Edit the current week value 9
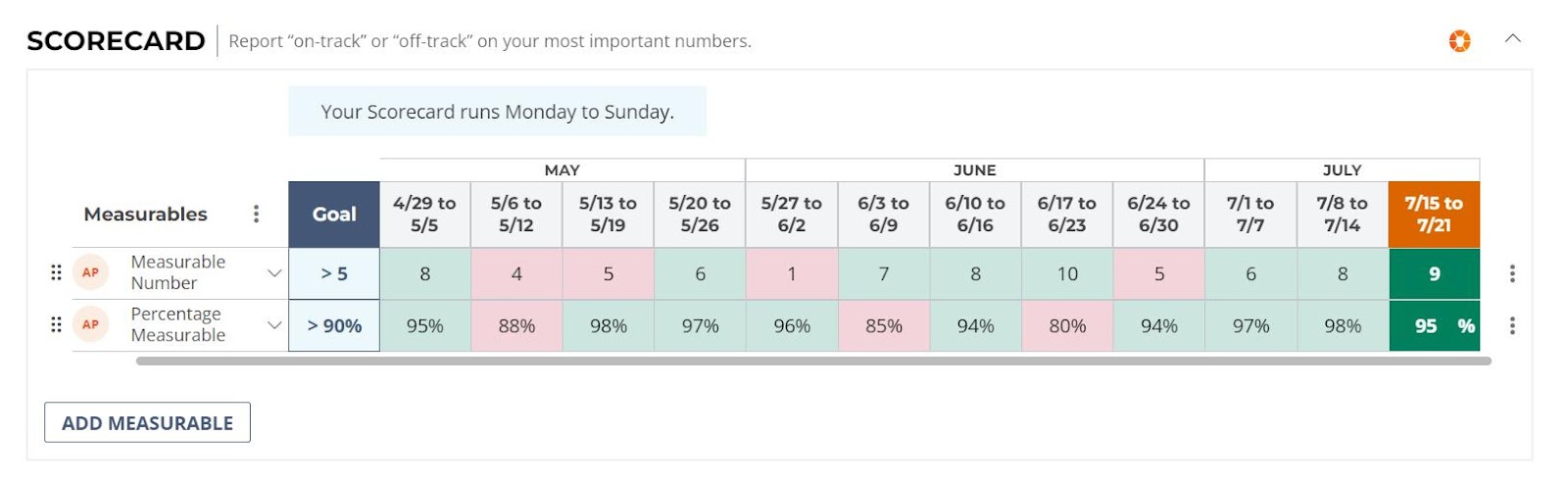 click(x=1434, y=273)
